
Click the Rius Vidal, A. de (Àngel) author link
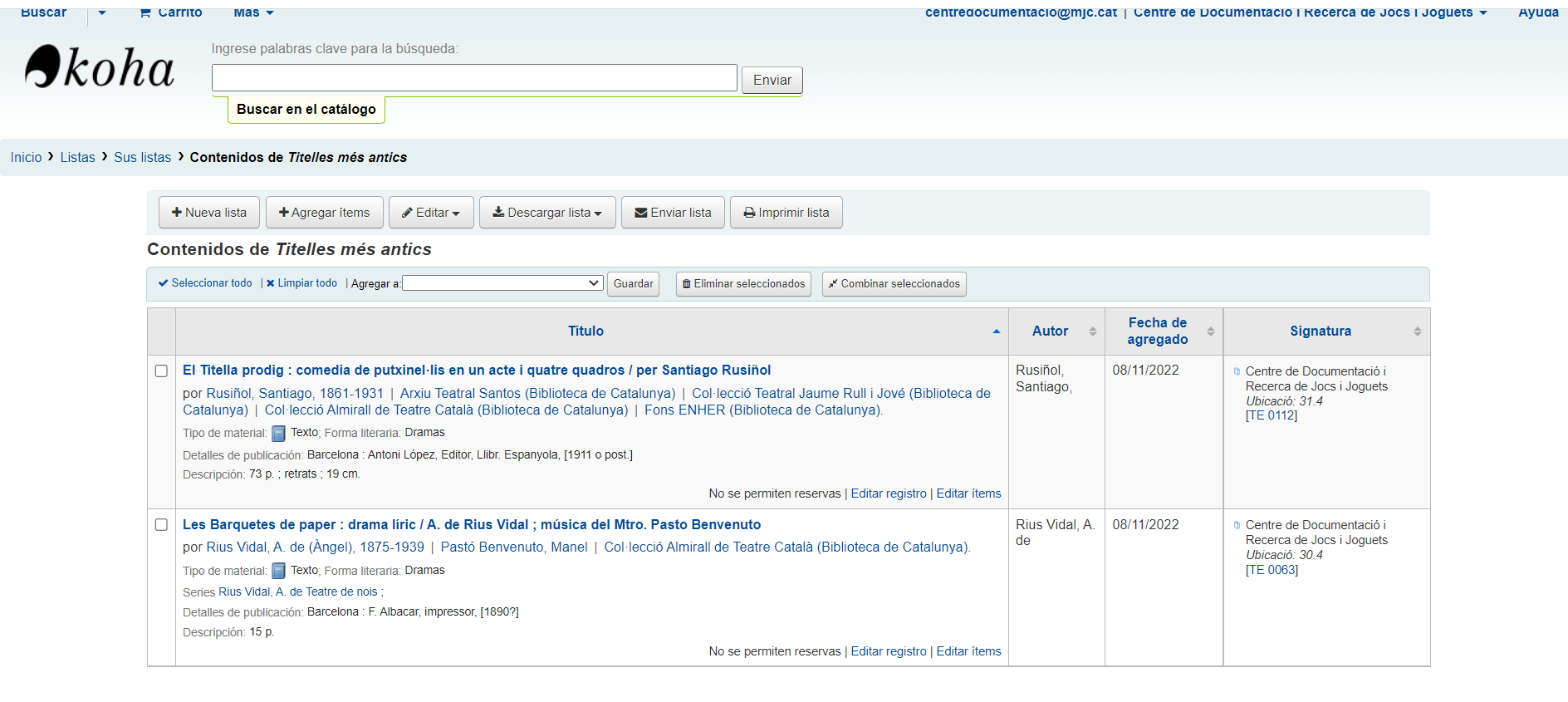316,547
